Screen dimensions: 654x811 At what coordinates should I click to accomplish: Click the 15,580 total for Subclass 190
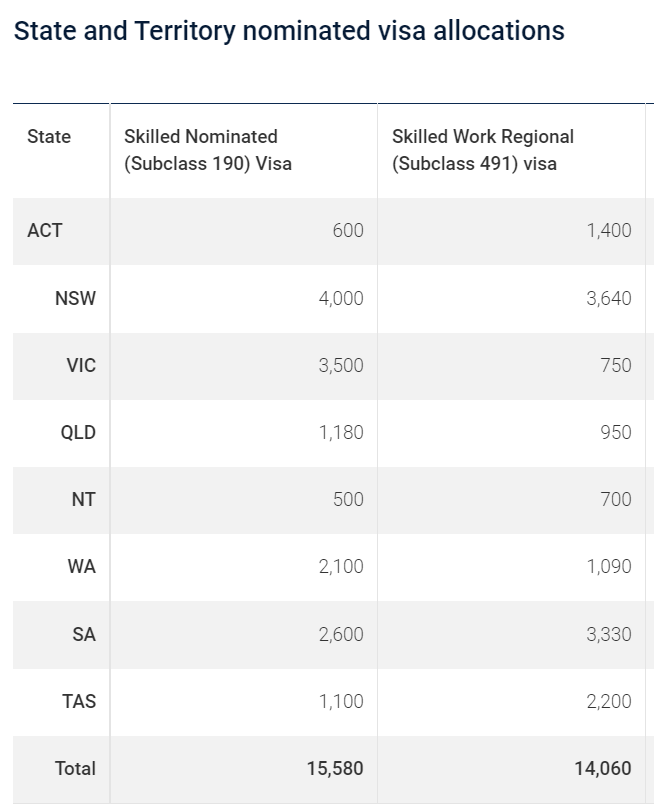tap(335, 768)
